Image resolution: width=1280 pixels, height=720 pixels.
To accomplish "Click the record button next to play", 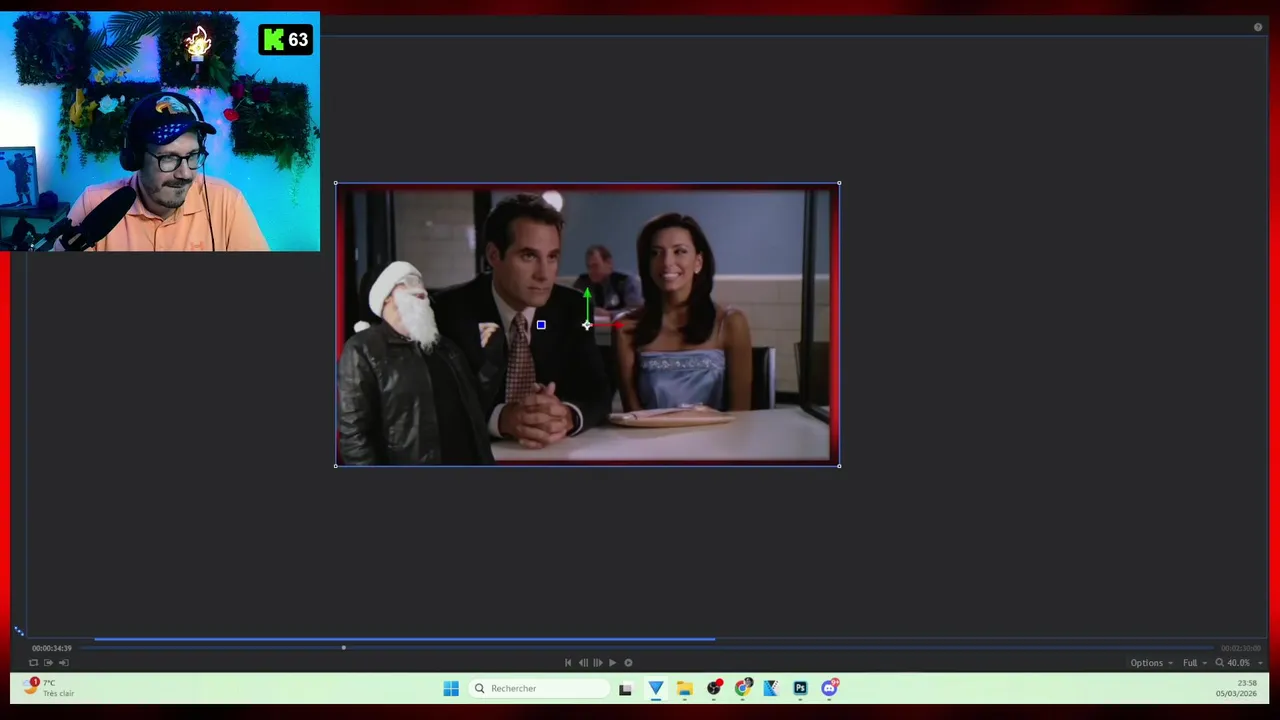I will [x=628, y=662].
